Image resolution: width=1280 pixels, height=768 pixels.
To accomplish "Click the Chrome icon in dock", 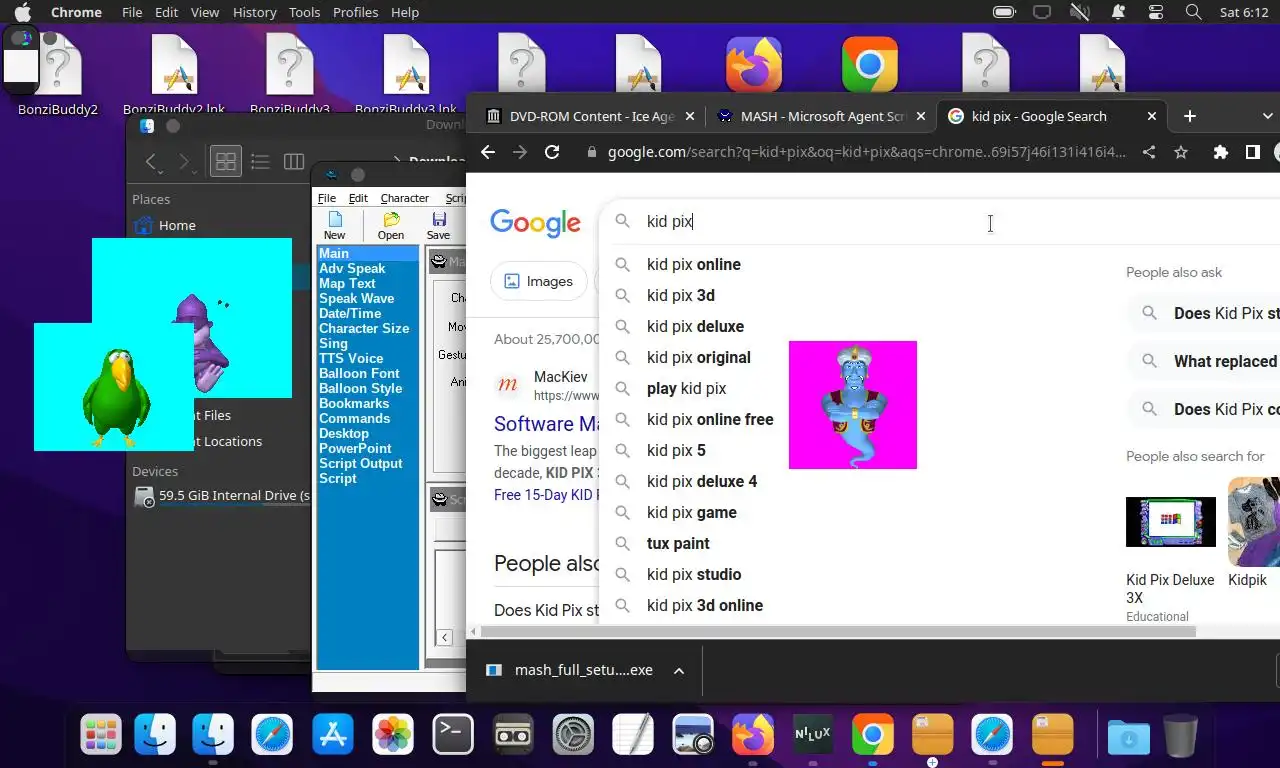I will tap(872, 735).
